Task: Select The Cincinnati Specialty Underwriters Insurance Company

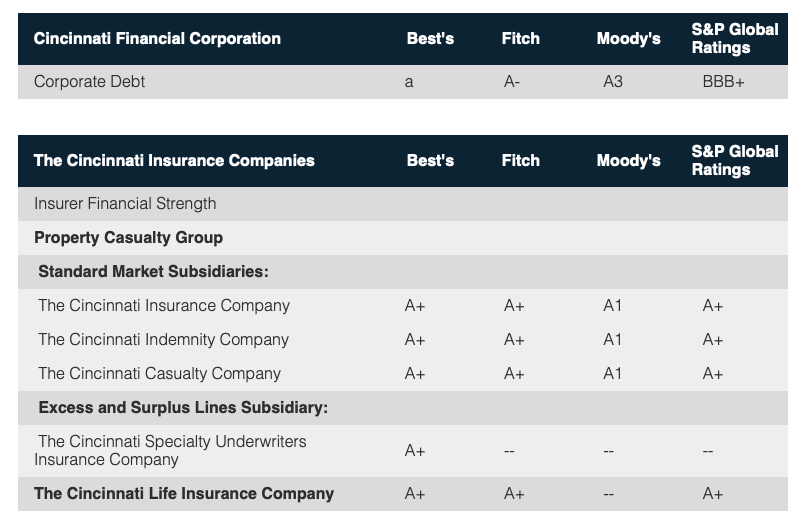Action: (171, 451)
